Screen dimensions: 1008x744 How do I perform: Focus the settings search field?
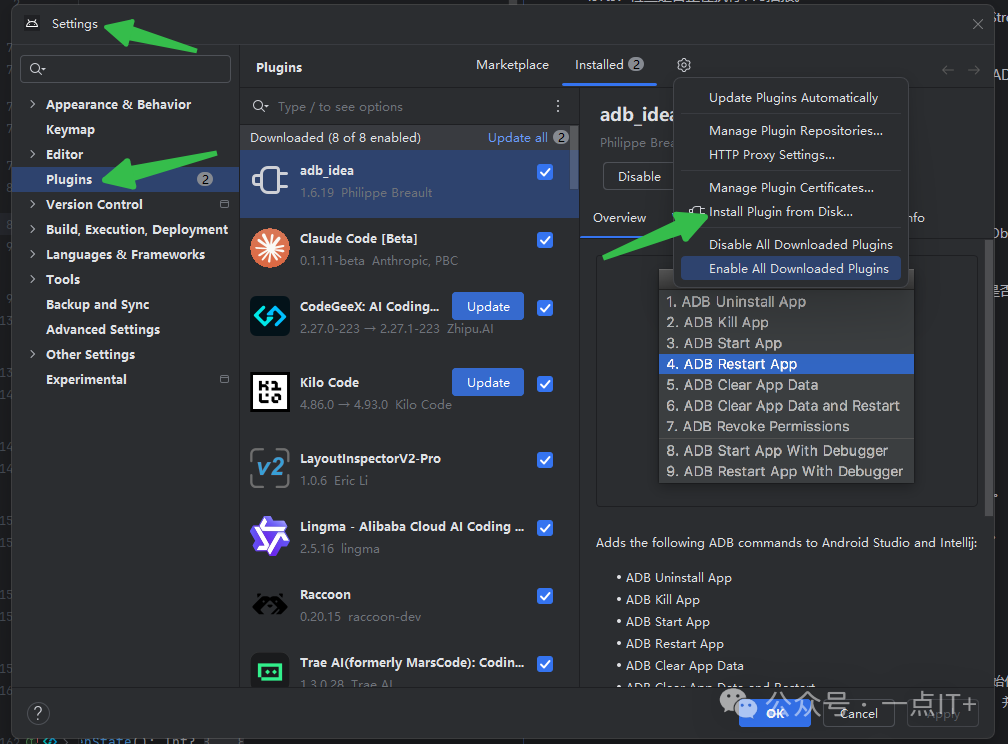click(125, 69)
